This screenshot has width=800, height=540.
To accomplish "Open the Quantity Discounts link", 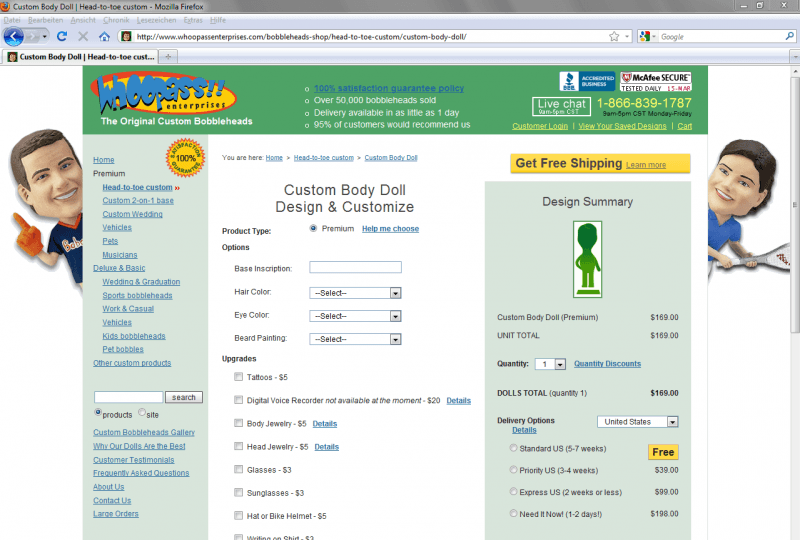I will point(607,364).
